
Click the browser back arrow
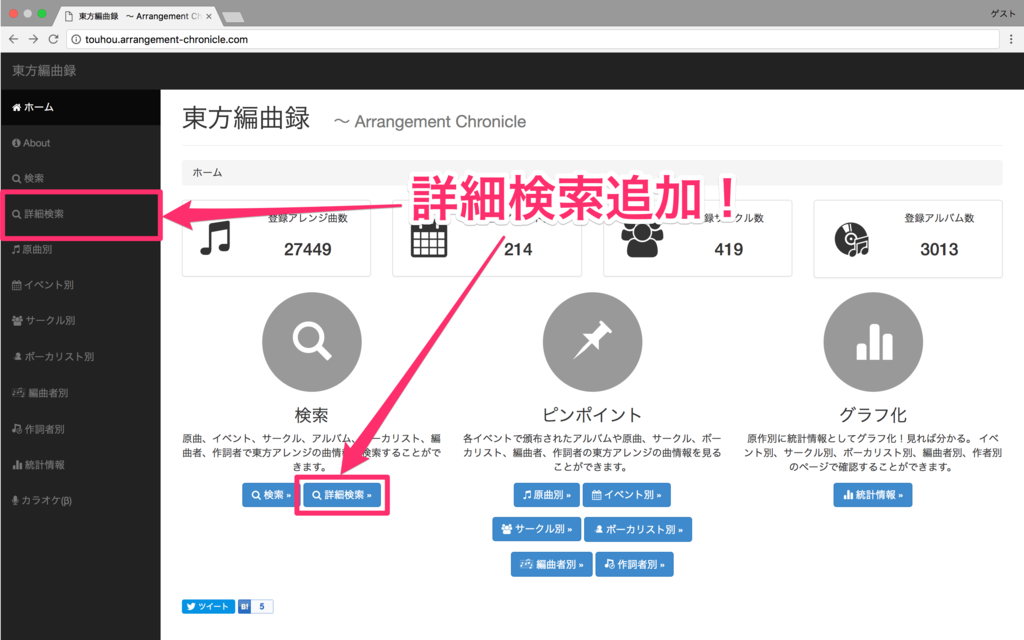[13, 39]
